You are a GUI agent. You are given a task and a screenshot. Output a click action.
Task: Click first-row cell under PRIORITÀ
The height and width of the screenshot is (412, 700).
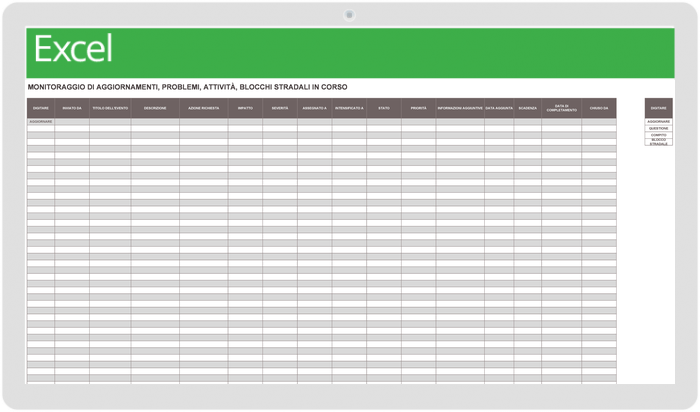click(419, 121)
